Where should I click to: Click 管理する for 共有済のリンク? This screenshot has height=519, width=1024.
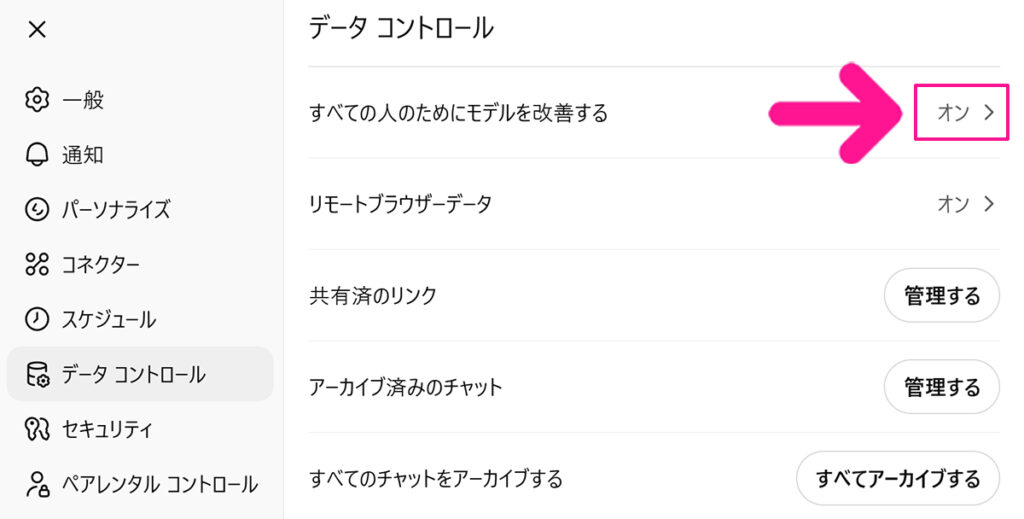coord(941,296)
